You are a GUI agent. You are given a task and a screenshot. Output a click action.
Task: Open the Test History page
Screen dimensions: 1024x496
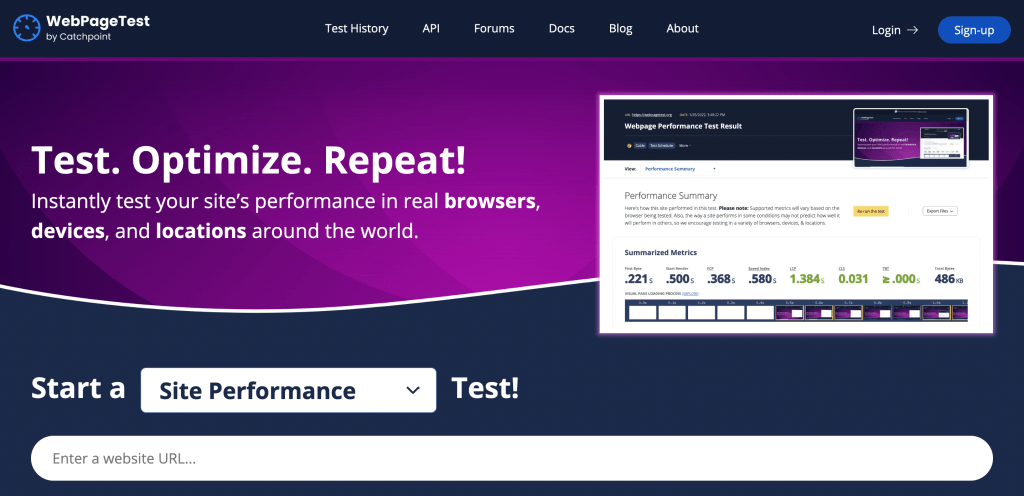(357, 29)
